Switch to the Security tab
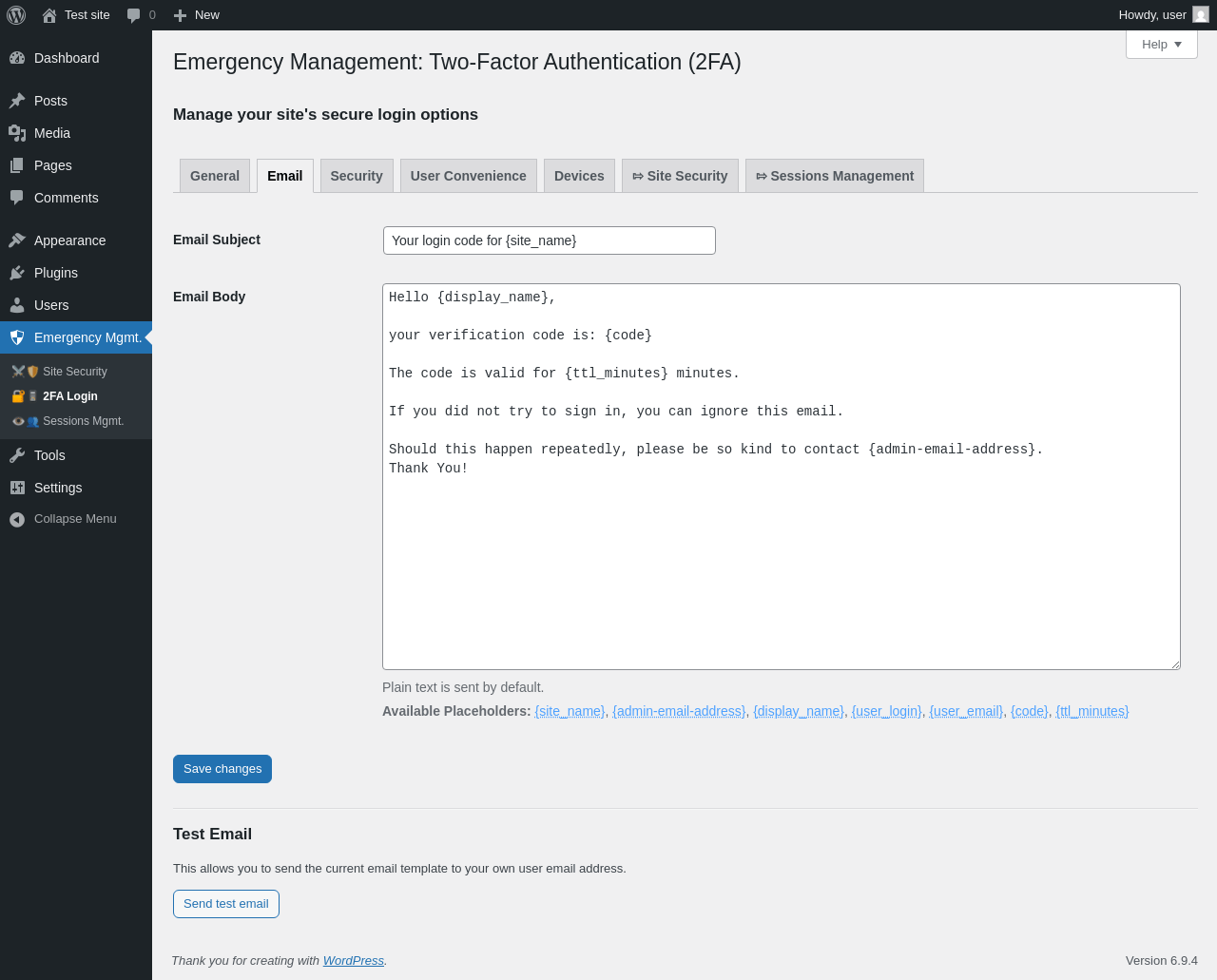Image resolution: width=1217 pixels, height=980 pixels. pos(357,176)
